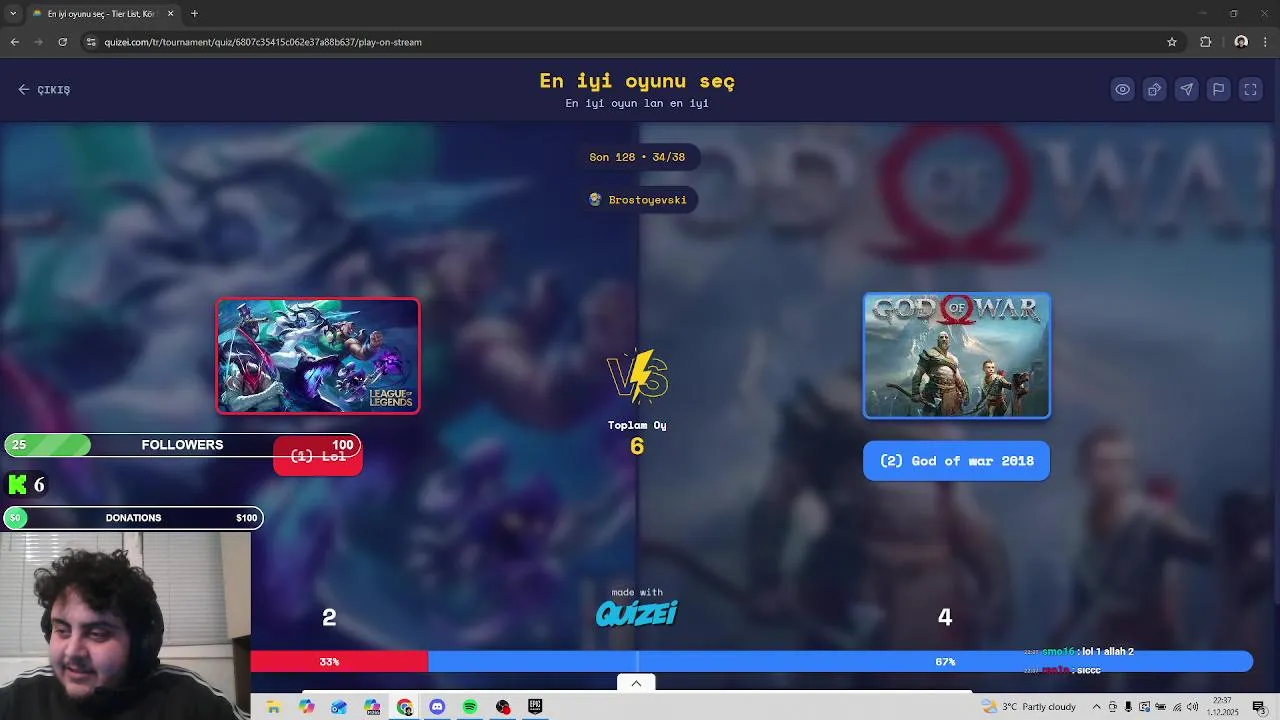The image size is (1280, 720).
Task: Focus the quizei.com address bar URL
Action: pyautogui.click(x=263, y=42)
